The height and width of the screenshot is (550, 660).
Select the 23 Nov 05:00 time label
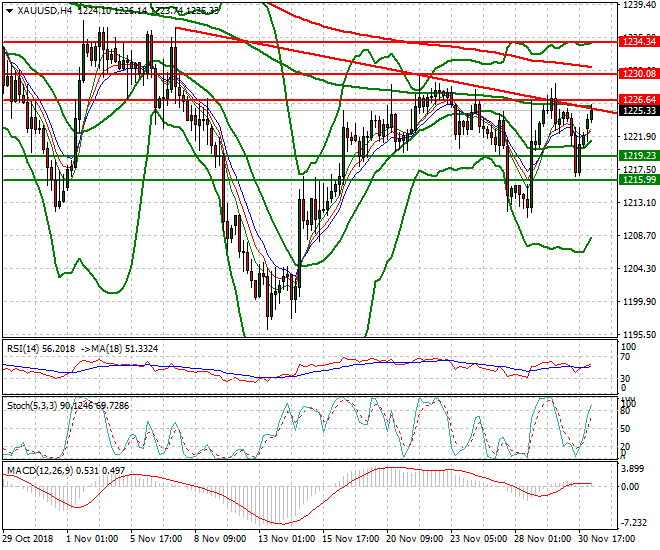[x=479, y=539]
